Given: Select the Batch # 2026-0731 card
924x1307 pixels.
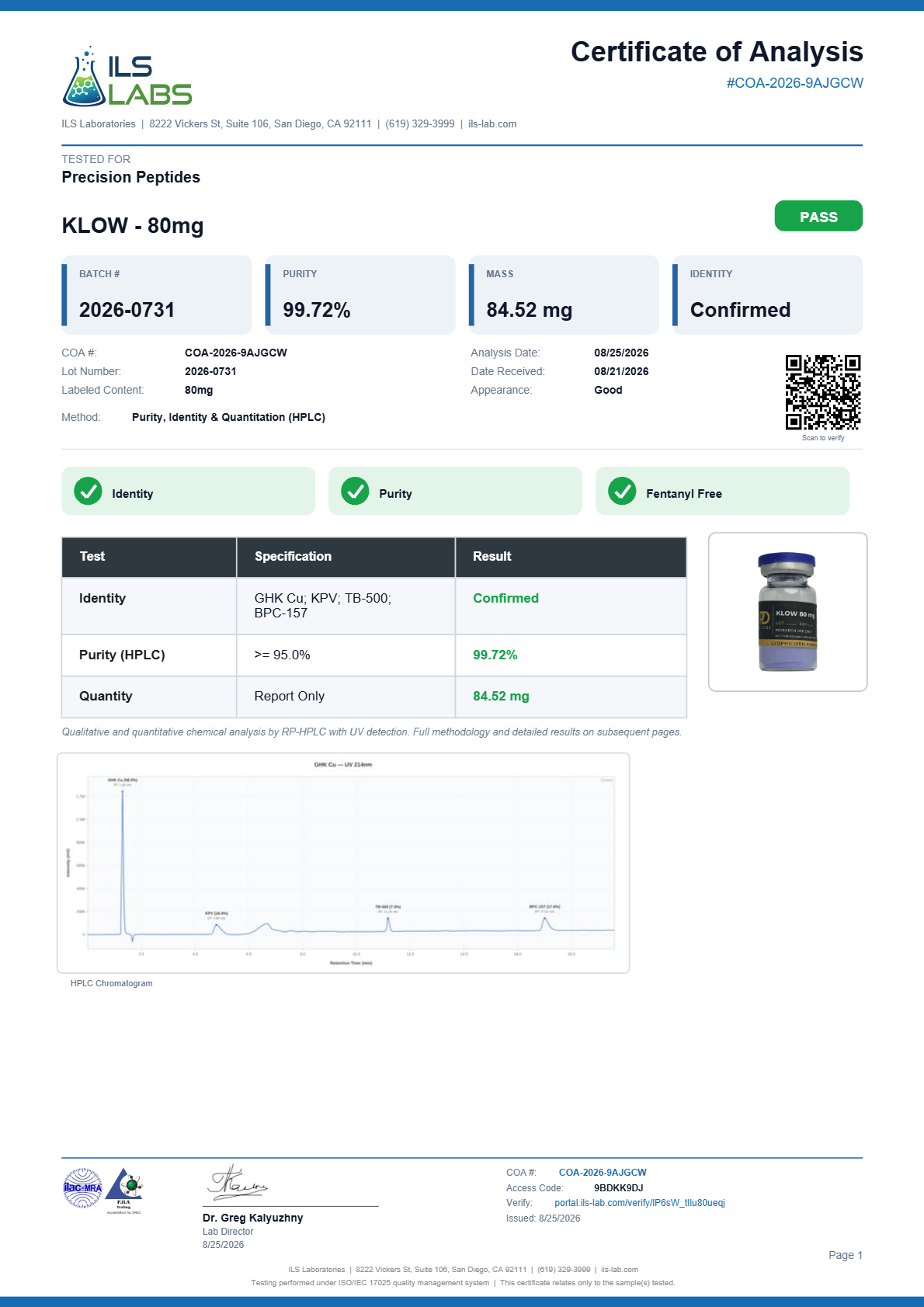Looking at the screenshot, I should (157, 295).
